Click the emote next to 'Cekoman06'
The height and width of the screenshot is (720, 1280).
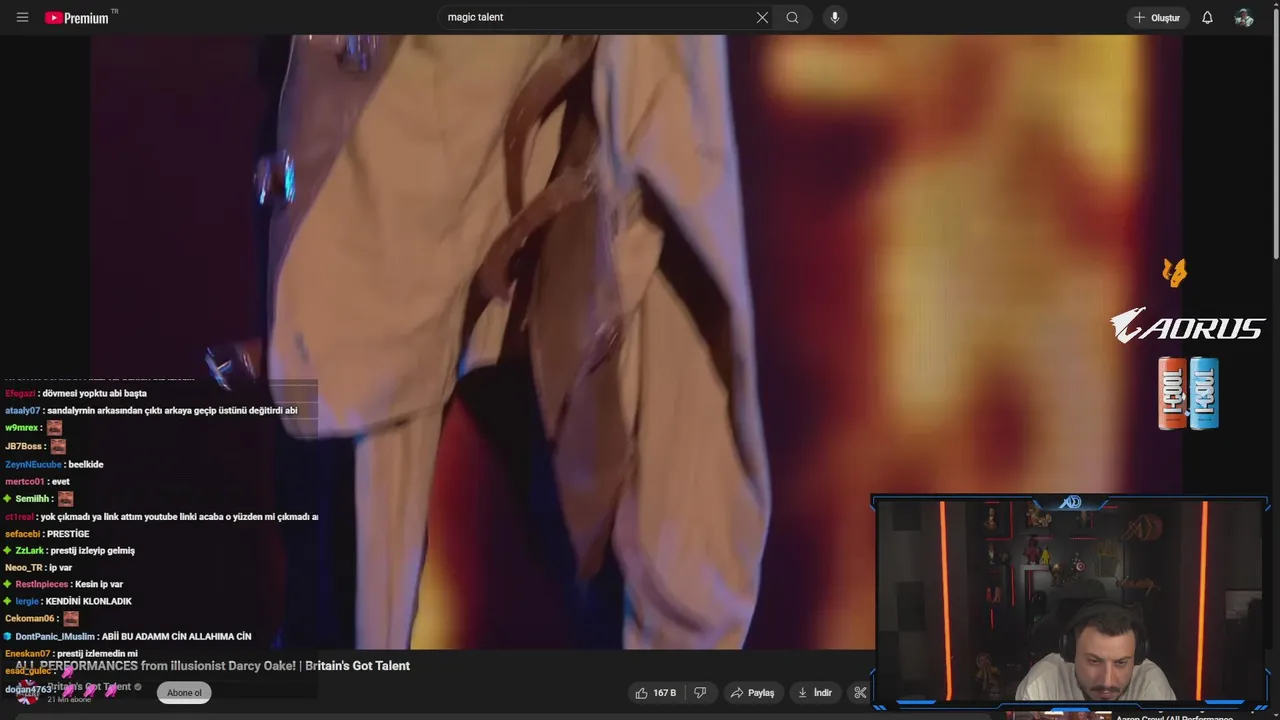click(x=71, y=619)
